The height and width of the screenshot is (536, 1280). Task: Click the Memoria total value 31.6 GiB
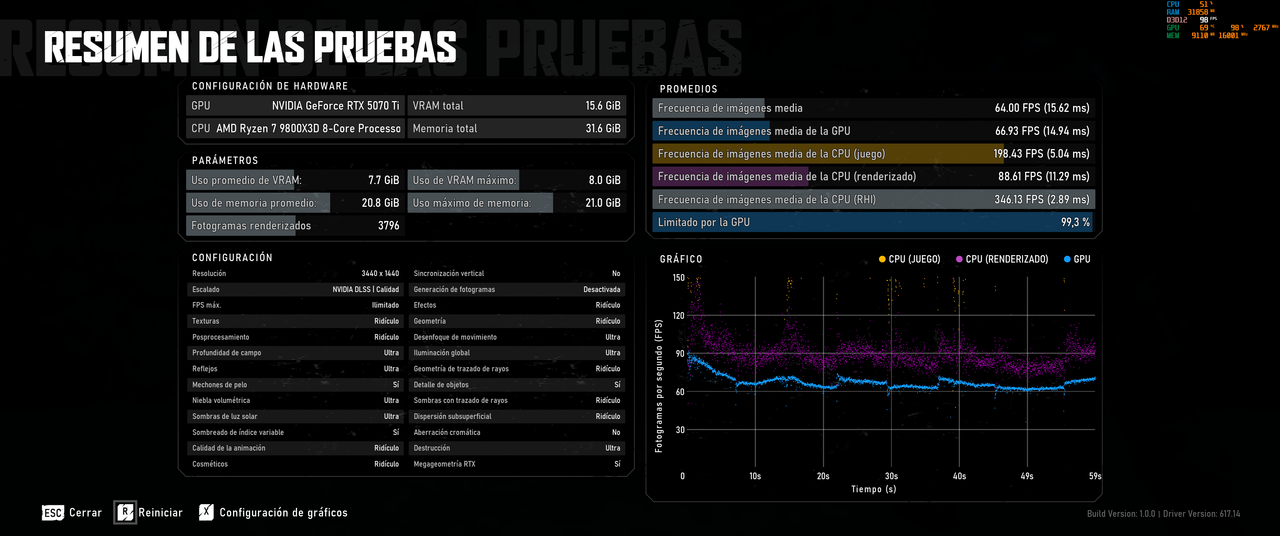tap(603, 129)
